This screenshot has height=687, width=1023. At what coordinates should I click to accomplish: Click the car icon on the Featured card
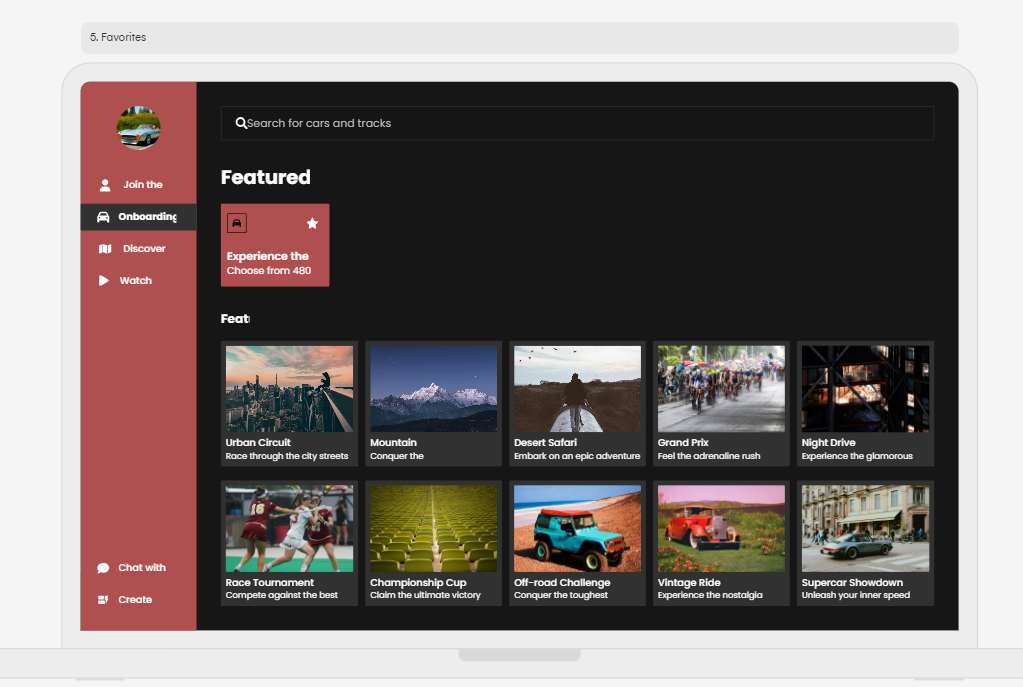pos(237,223)
